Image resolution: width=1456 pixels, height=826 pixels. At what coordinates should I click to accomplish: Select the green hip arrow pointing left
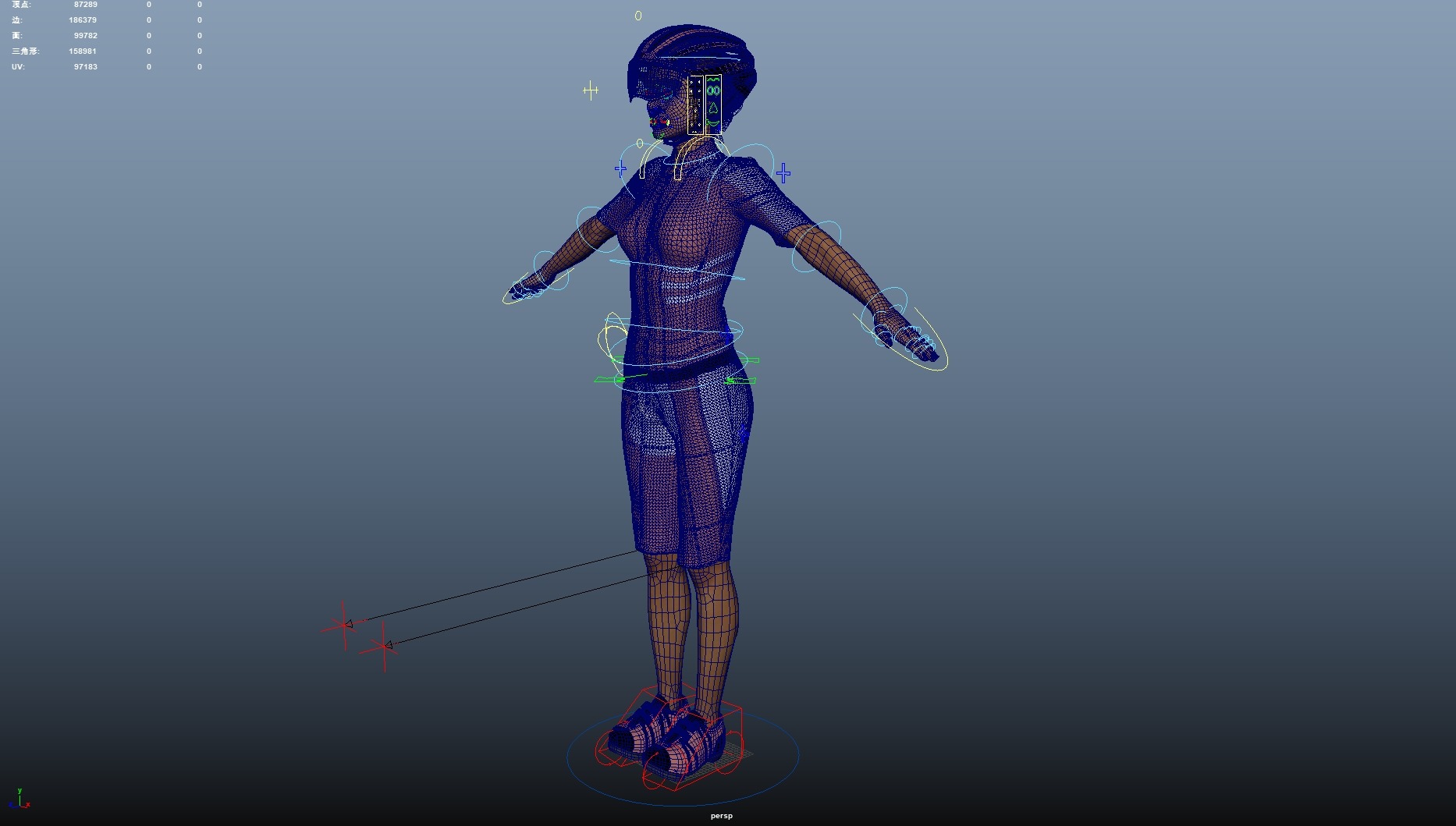click(741, 381)
